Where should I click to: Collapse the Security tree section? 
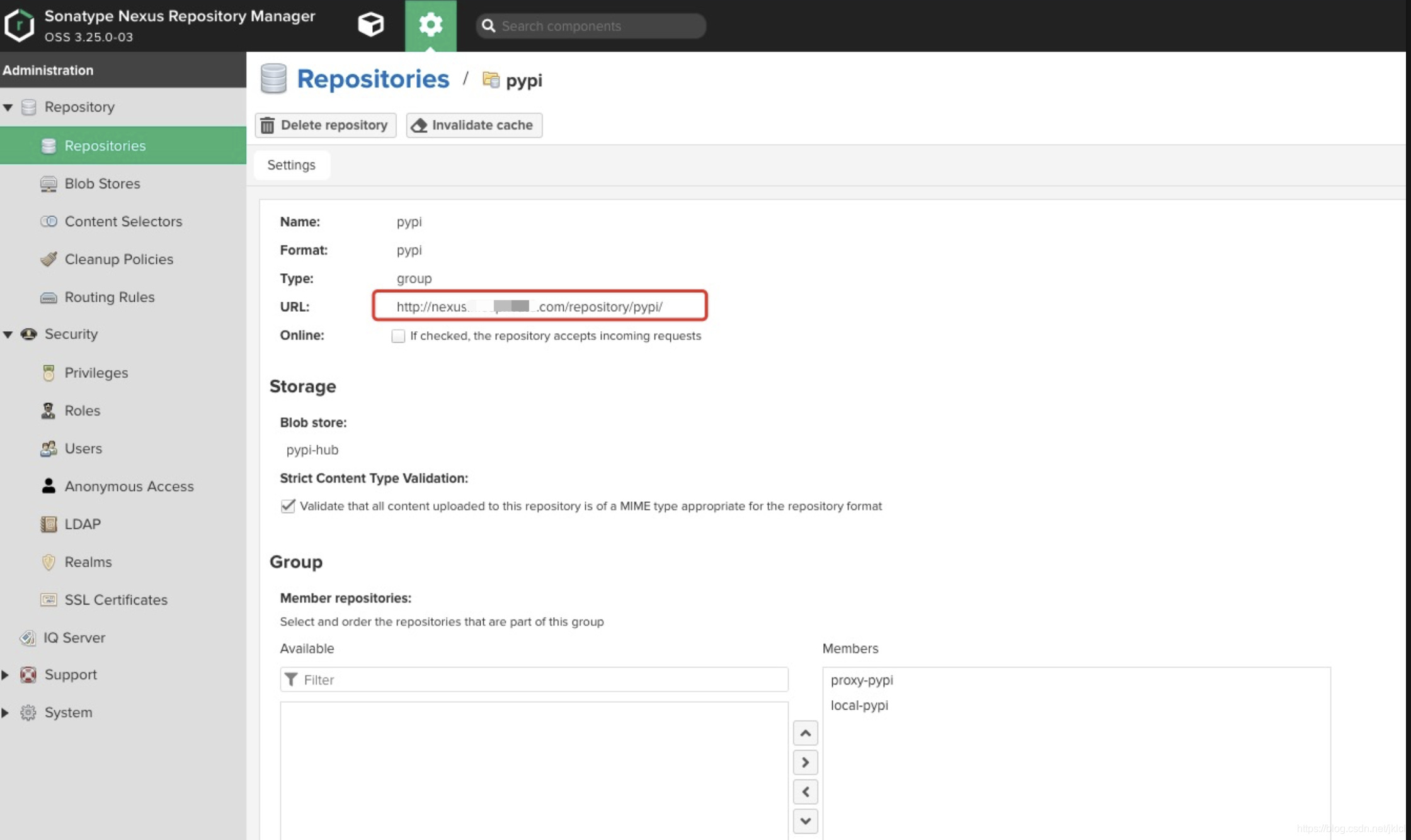point(8,334)
